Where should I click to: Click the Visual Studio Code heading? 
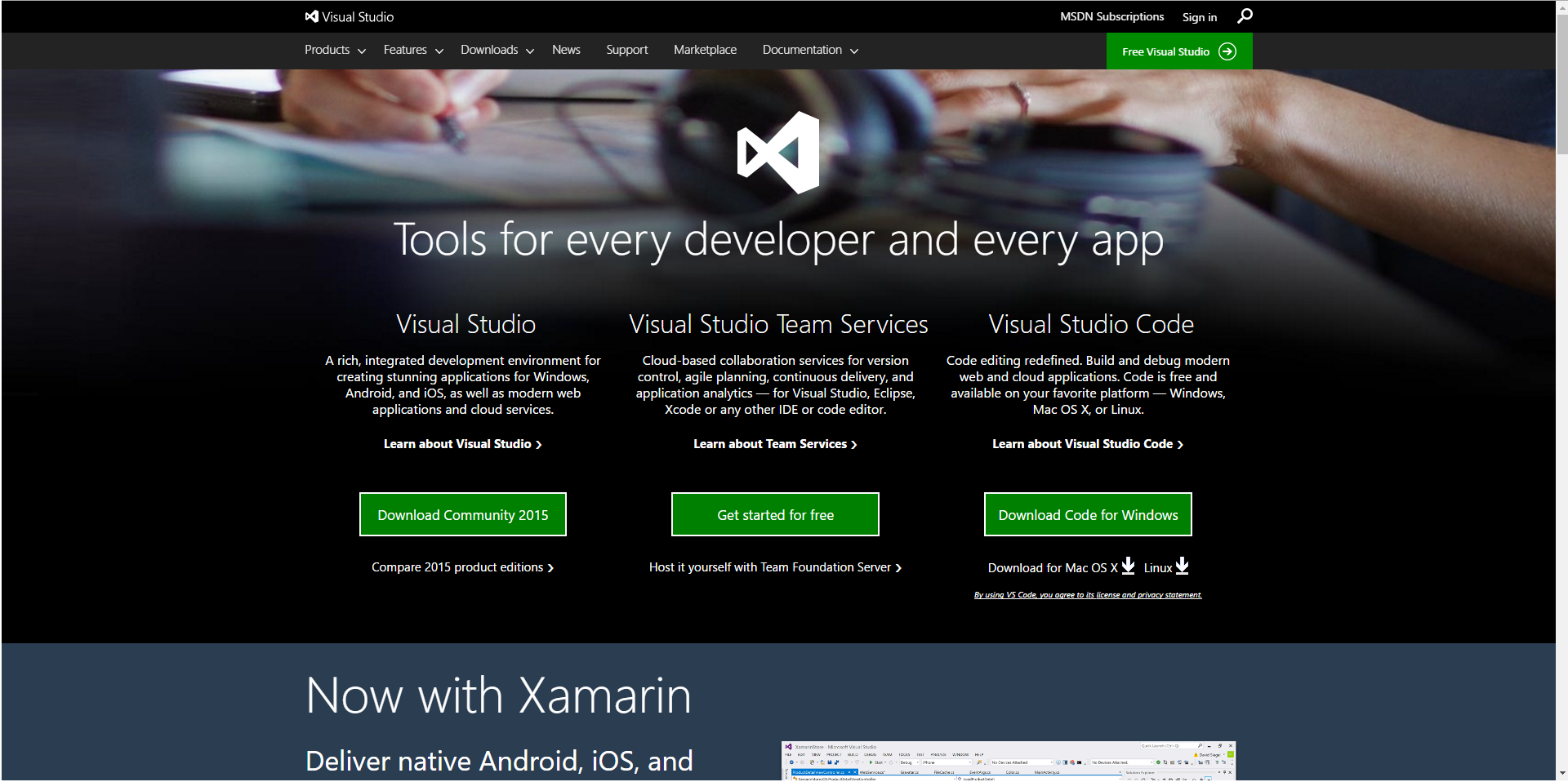1091,325
